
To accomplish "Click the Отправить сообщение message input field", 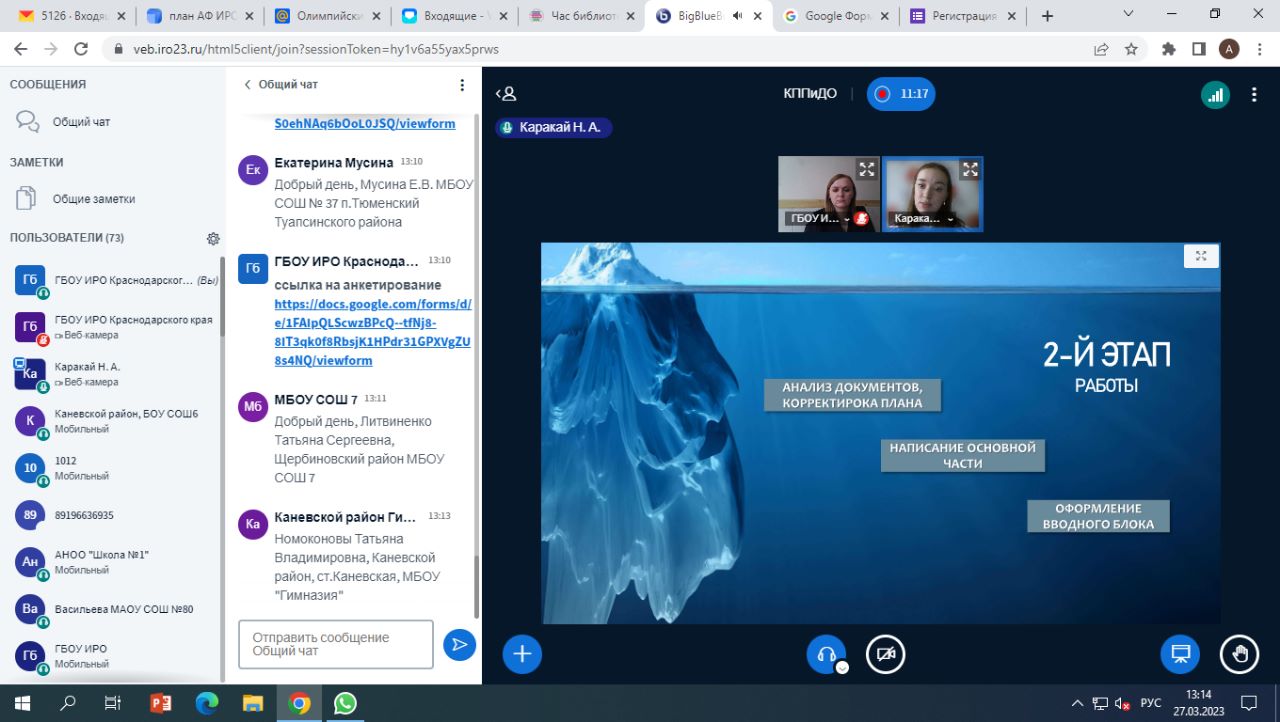I will pyautogui.click(x=336, y=644).
